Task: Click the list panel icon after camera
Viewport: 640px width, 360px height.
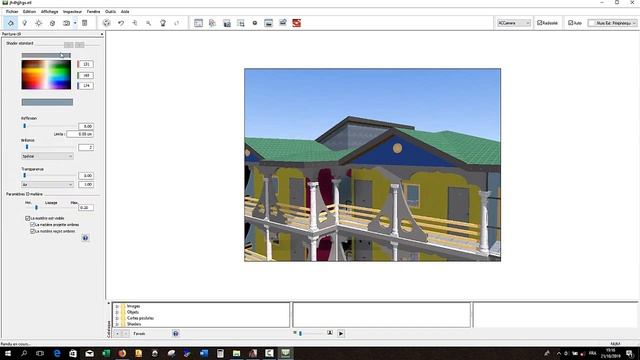Action: [x=84, y=23]
